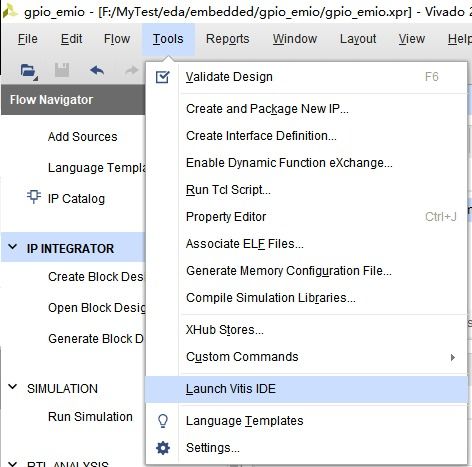Click the Undo arrow icon

[97, 71]
